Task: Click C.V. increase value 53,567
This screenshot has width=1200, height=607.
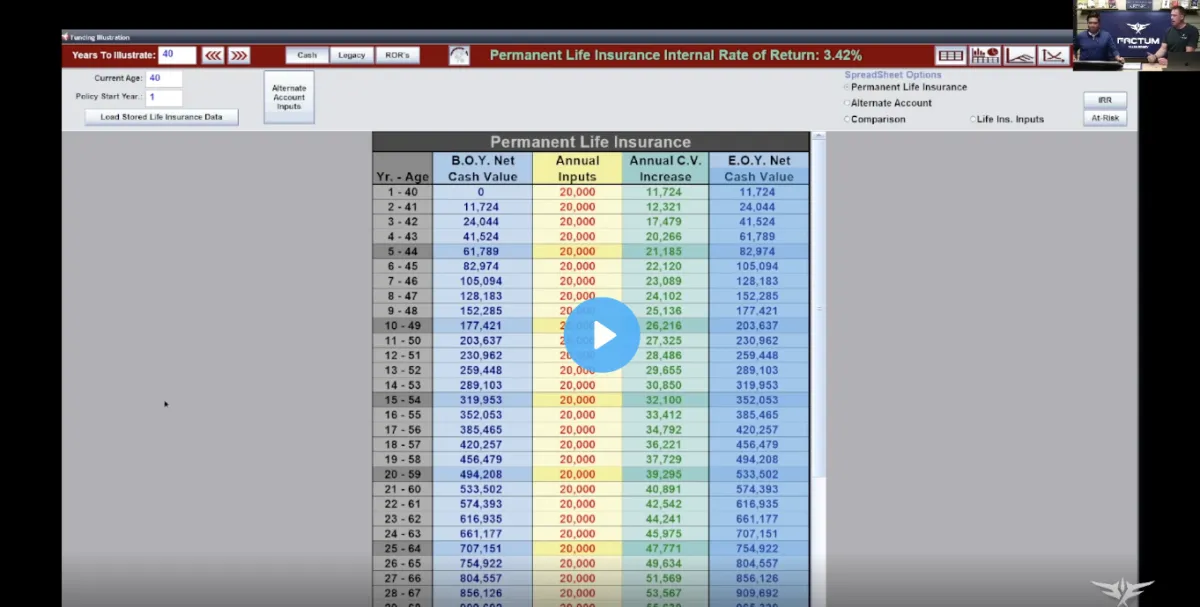Action: click(664, 593)
